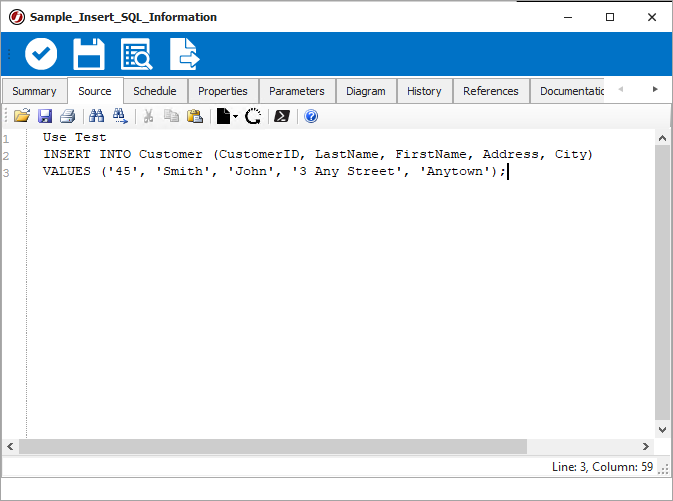Close the Sample_Insert_SQL_Information window
This screenshot has width=673, height=501.
point(652,17)
